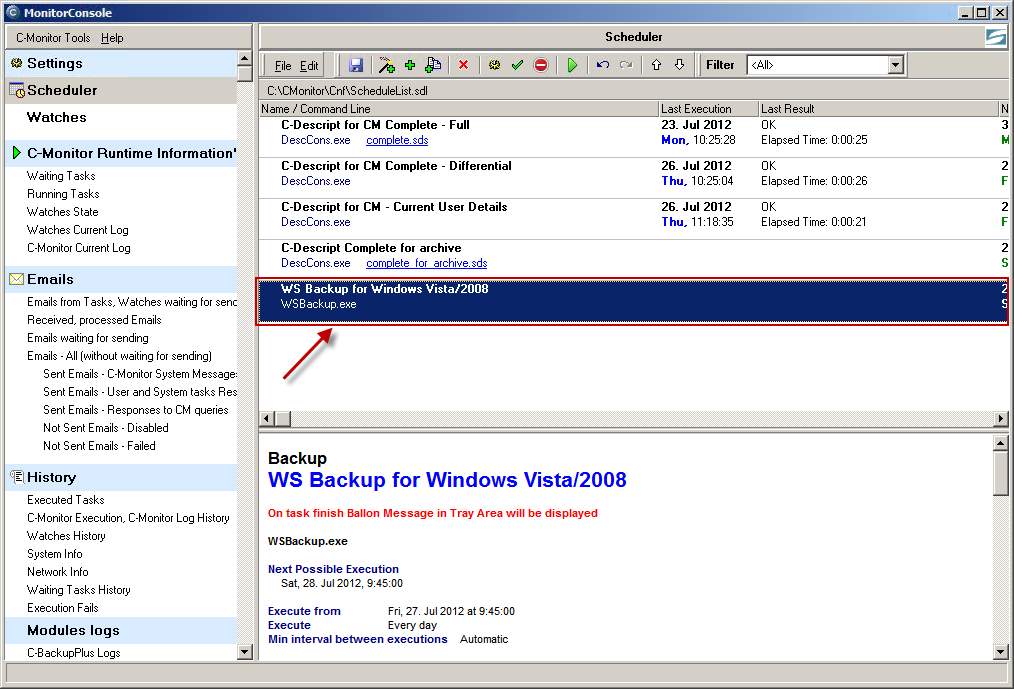Go to Settings section in sidebar

pos(121,63)
